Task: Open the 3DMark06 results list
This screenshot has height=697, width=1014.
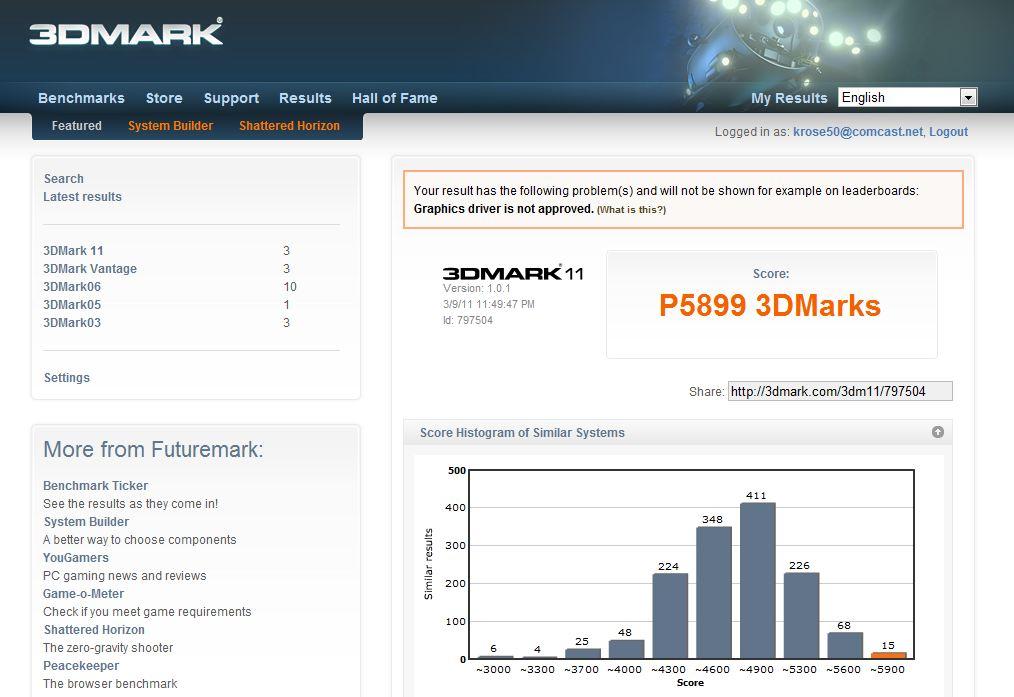Action: point(72,286)
